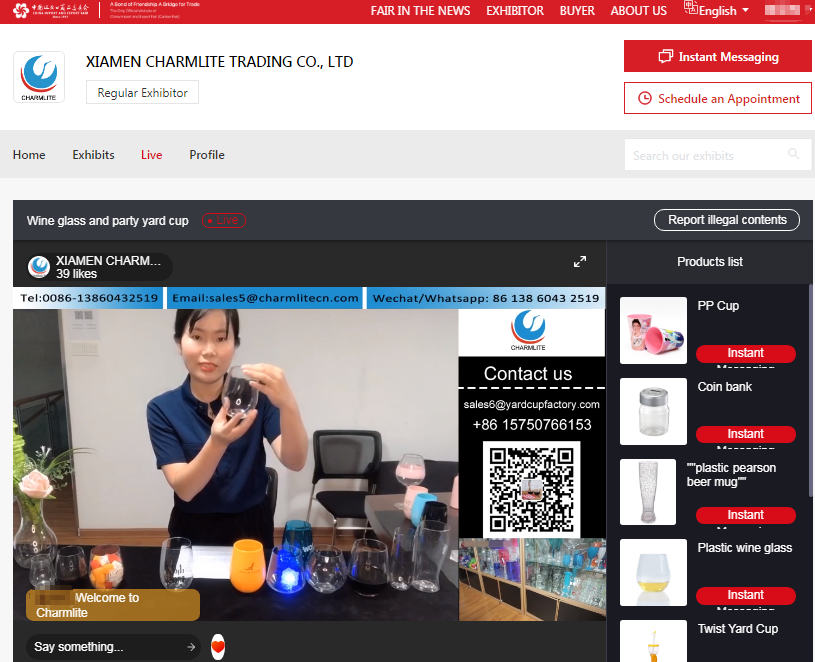The width and height of the screenshot is (815, 662).
Task: Expand the video to fullscreen
Action: coord(579,262)
